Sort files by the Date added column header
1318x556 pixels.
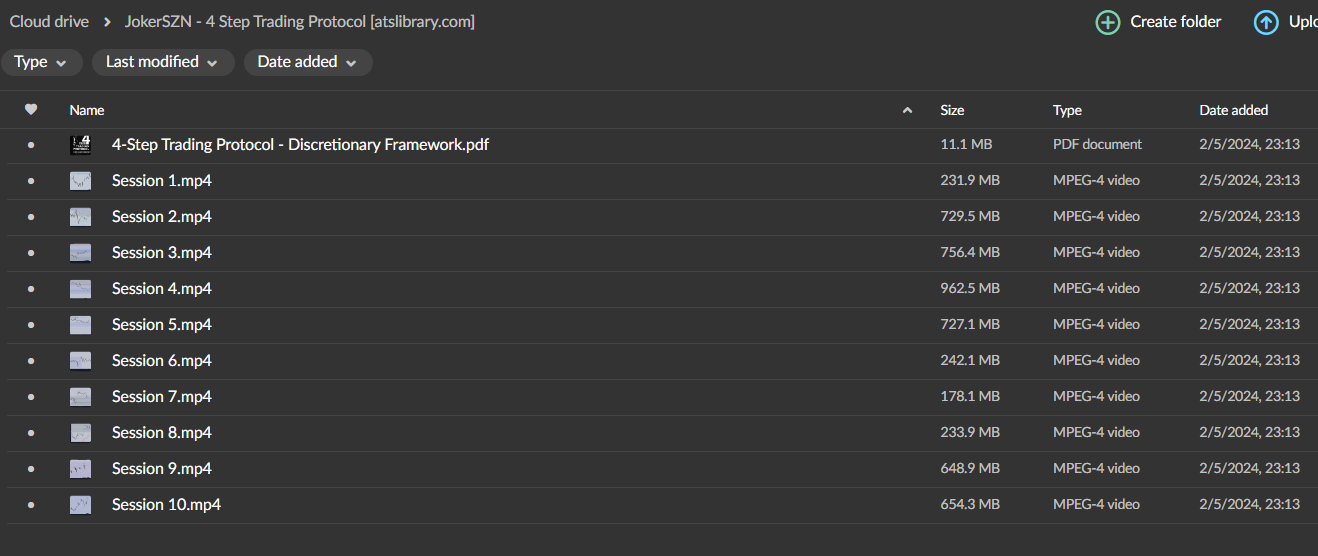click(x=1233, y=110)
